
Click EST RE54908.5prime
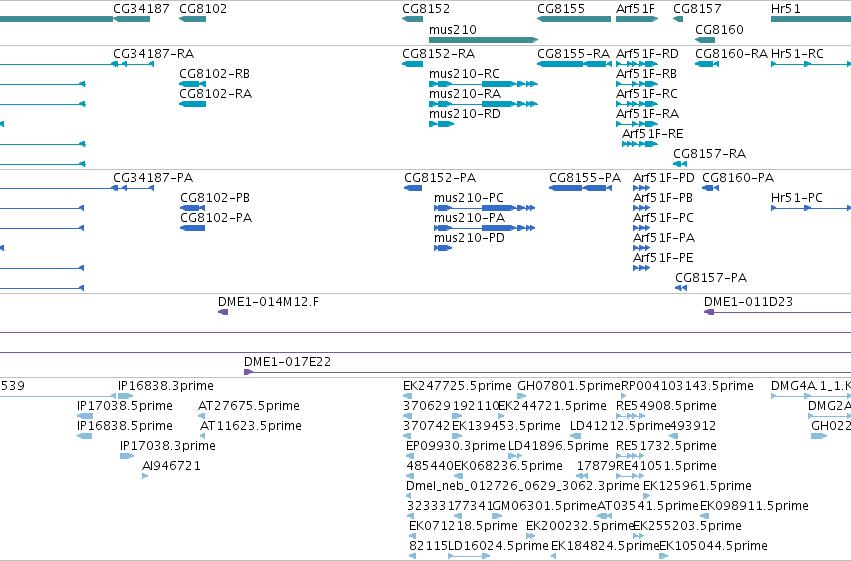666,406
